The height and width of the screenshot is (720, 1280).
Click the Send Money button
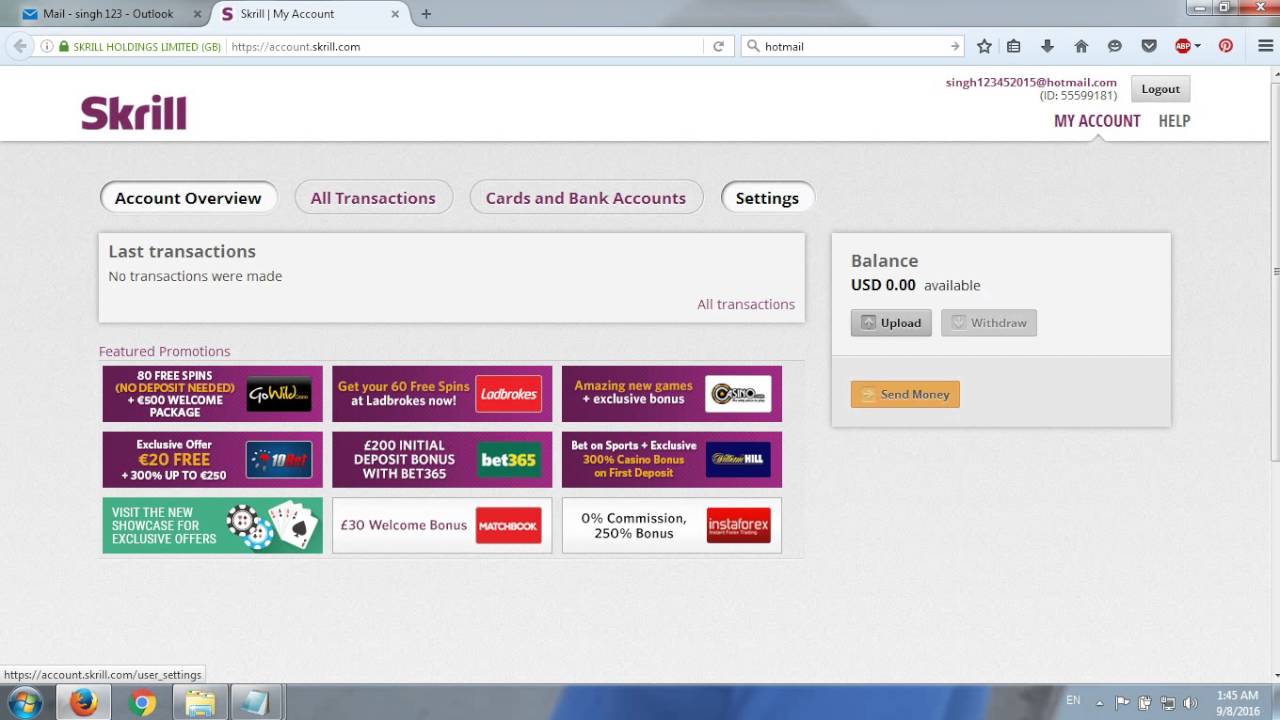click(905, 394)
